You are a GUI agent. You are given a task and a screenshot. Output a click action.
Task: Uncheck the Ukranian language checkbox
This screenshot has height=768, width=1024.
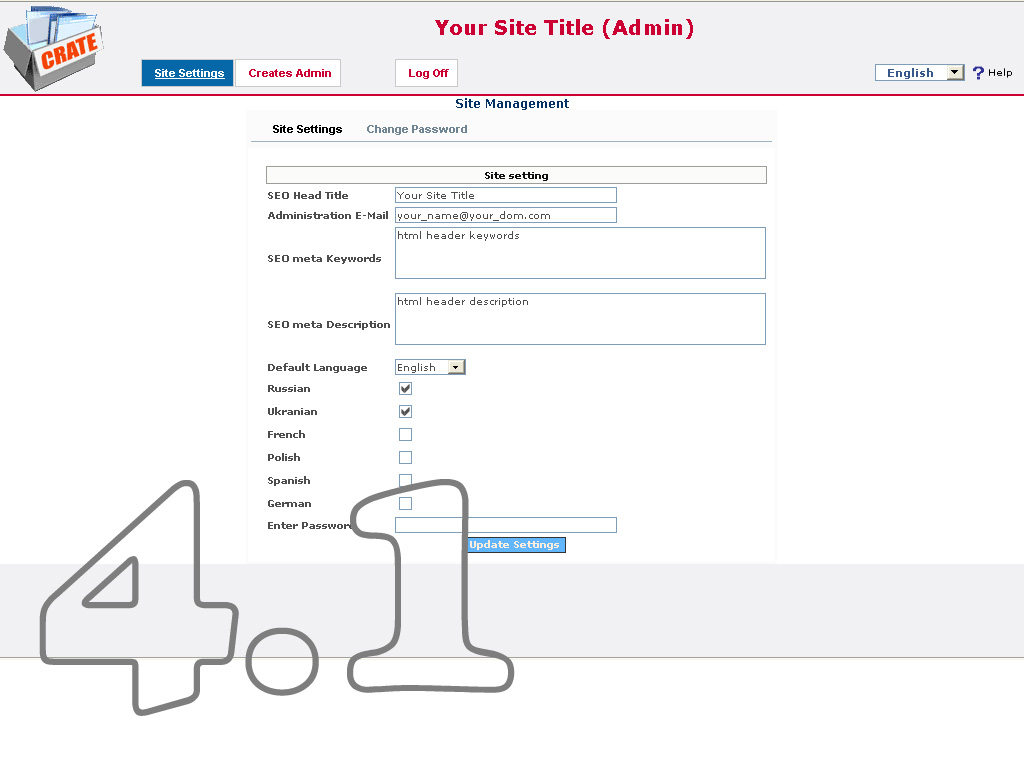(405, 412)
